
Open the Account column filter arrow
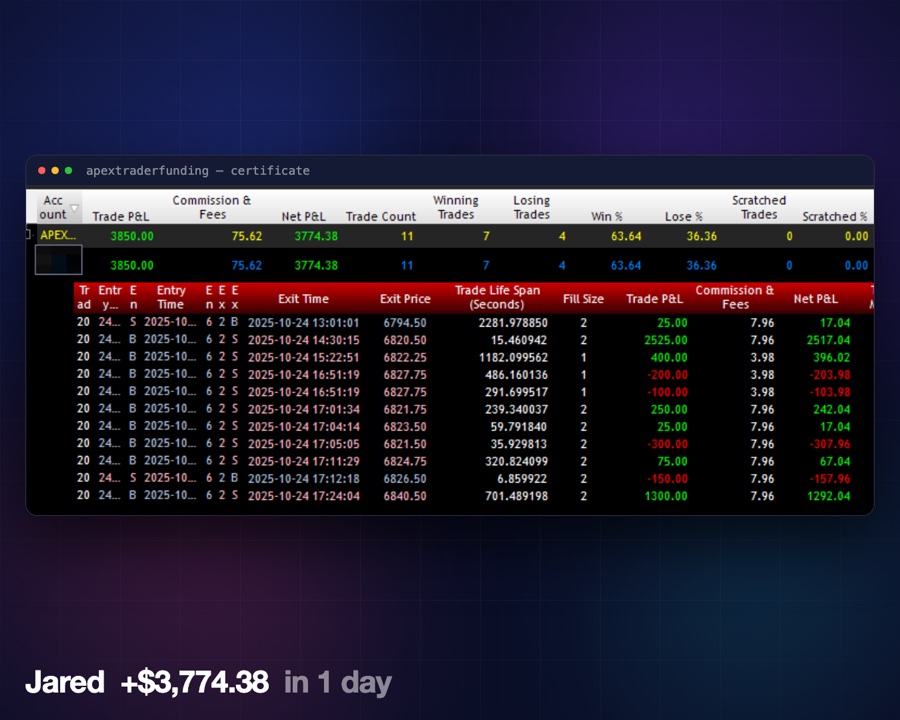click(74, 208)
